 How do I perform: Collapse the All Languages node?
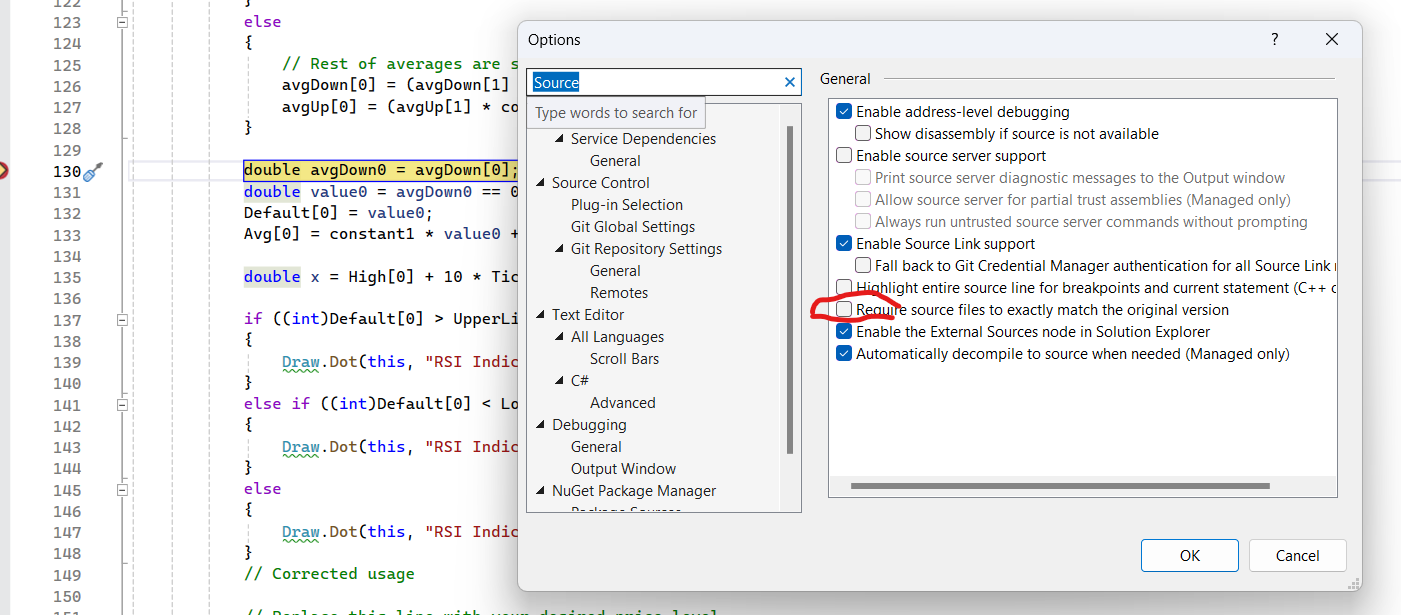click(x=559, y=337)
